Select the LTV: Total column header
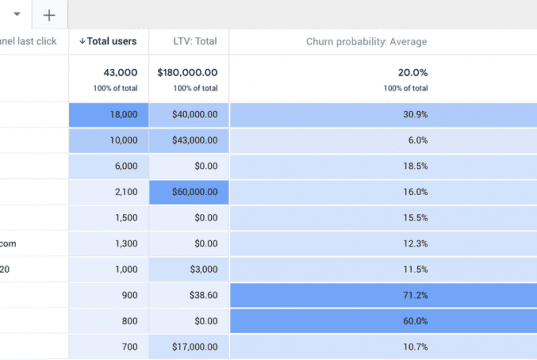This screenshot has height=360, width=537. [x=195, y=41]
